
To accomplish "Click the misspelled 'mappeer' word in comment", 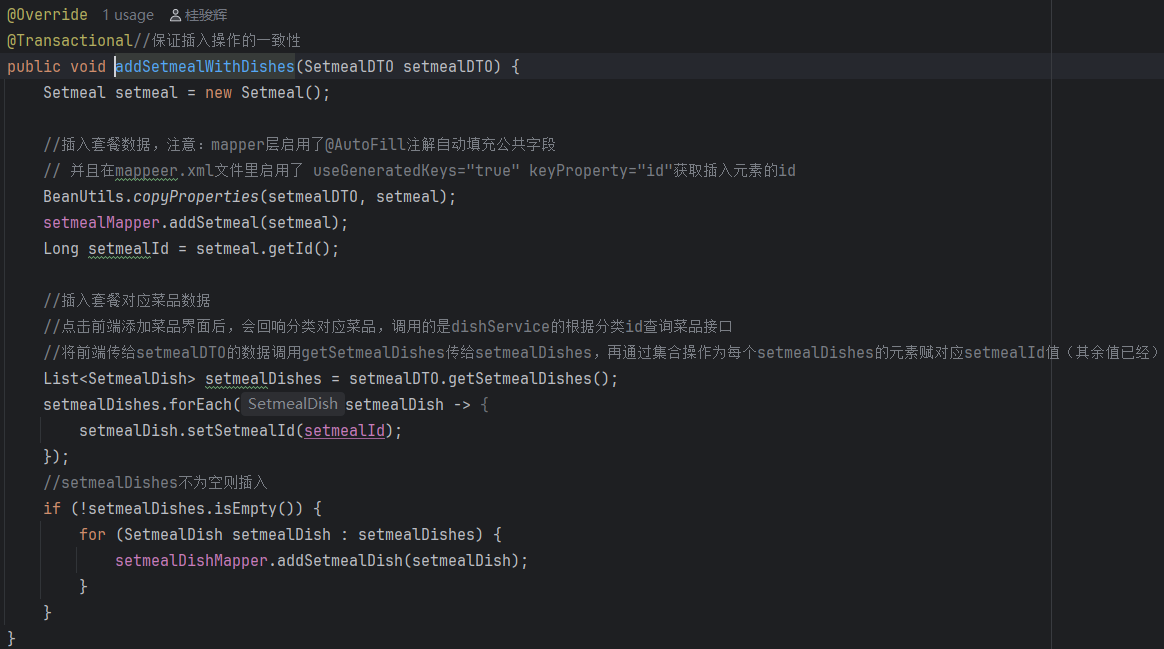I will tap(146, 171).
